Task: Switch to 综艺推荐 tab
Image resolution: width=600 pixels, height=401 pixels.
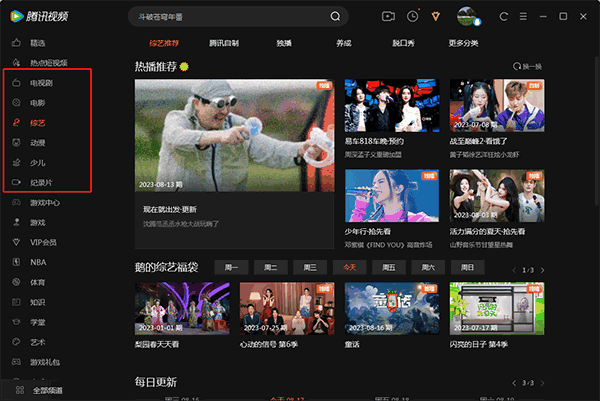Action: point(164,43)
